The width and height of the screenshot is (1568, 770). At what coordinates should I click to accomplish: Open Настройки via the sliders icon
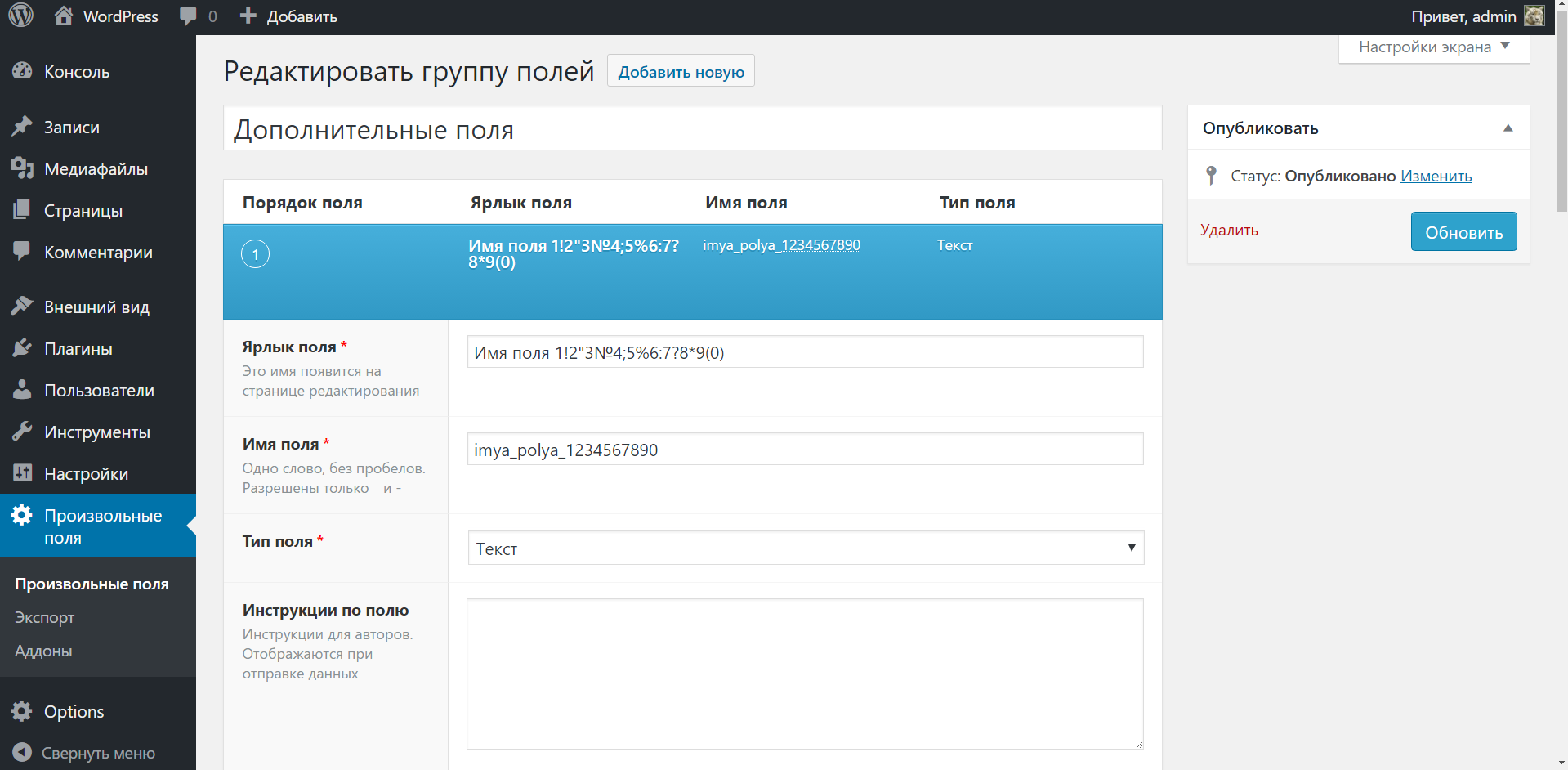pyautogui.click(x=22, y=473)
